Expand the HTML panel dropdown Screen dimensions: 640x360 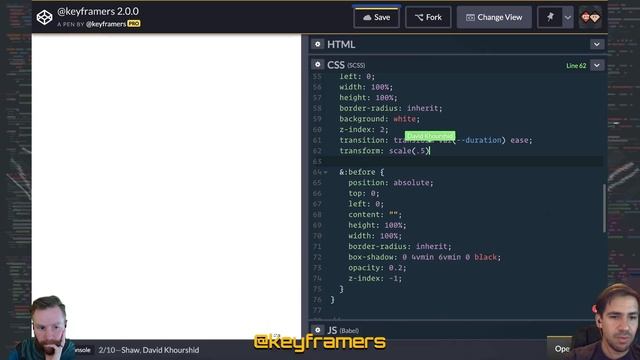[596, 44]
